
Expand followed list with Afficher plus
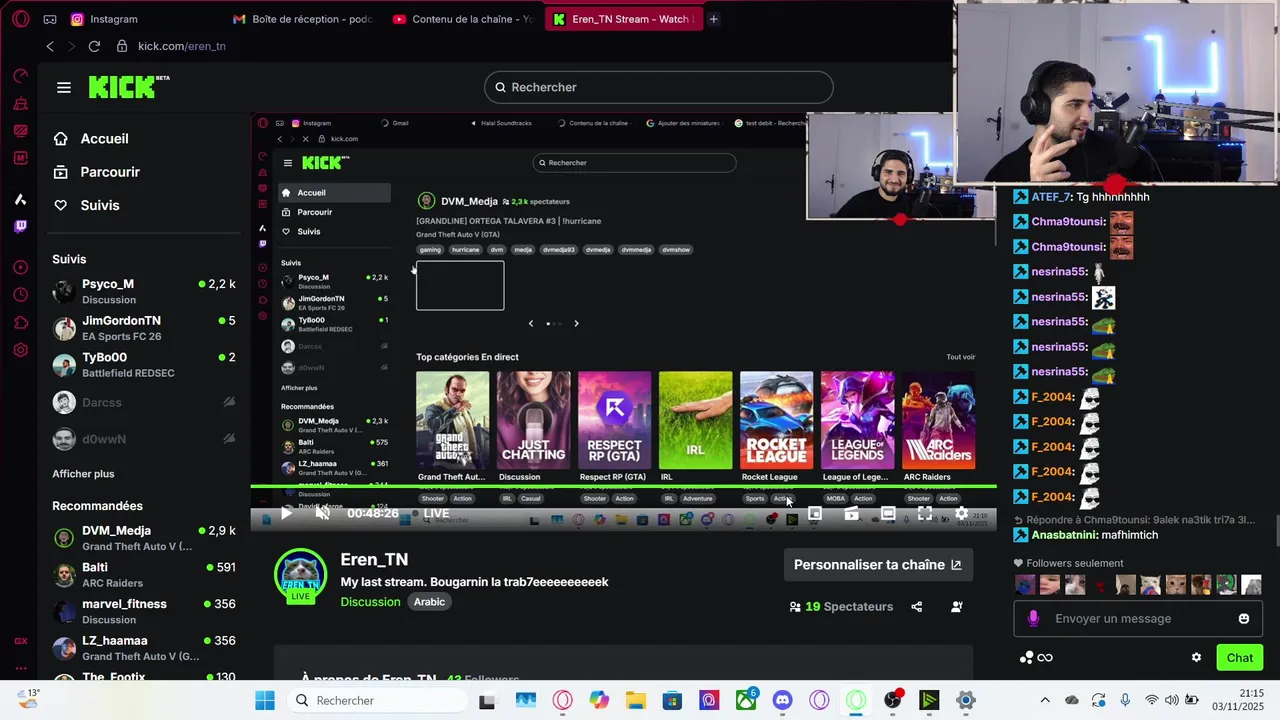click(83, 474)
